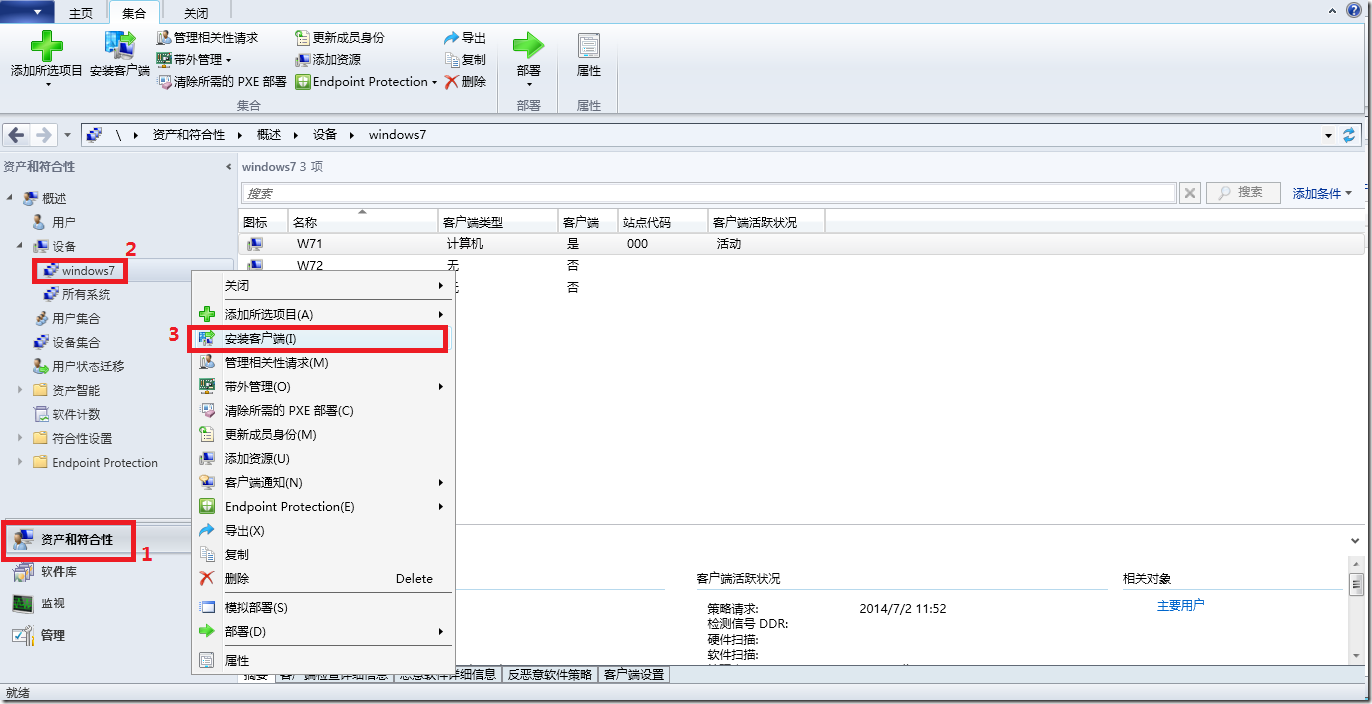Open 带外管理(O) context submenu
Image resolution: width=1372 pixels, height=704 pixels.
pos(321,386)
